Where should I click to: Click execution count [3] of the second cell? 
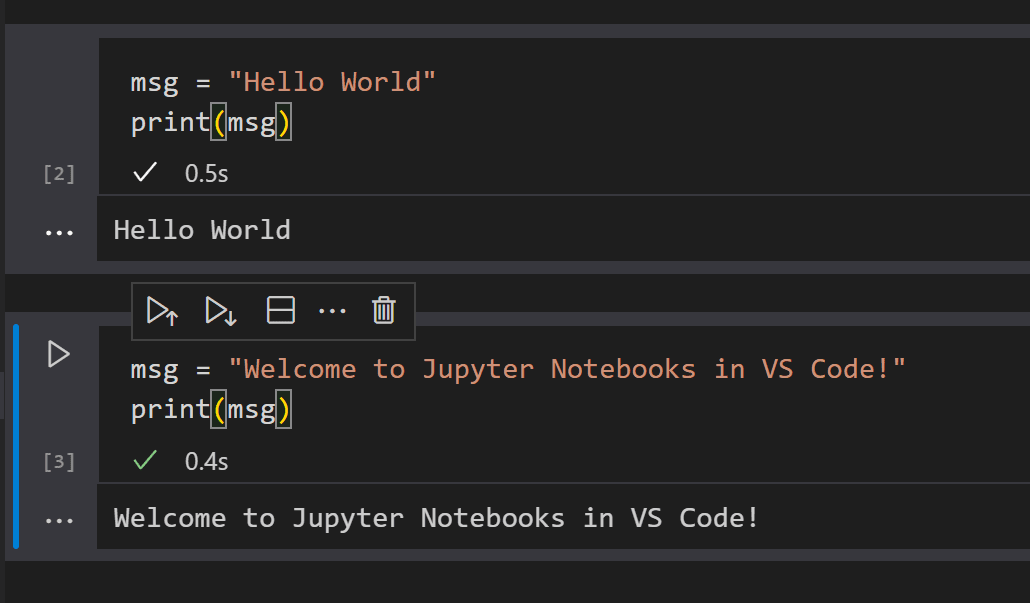coord(58,461)
